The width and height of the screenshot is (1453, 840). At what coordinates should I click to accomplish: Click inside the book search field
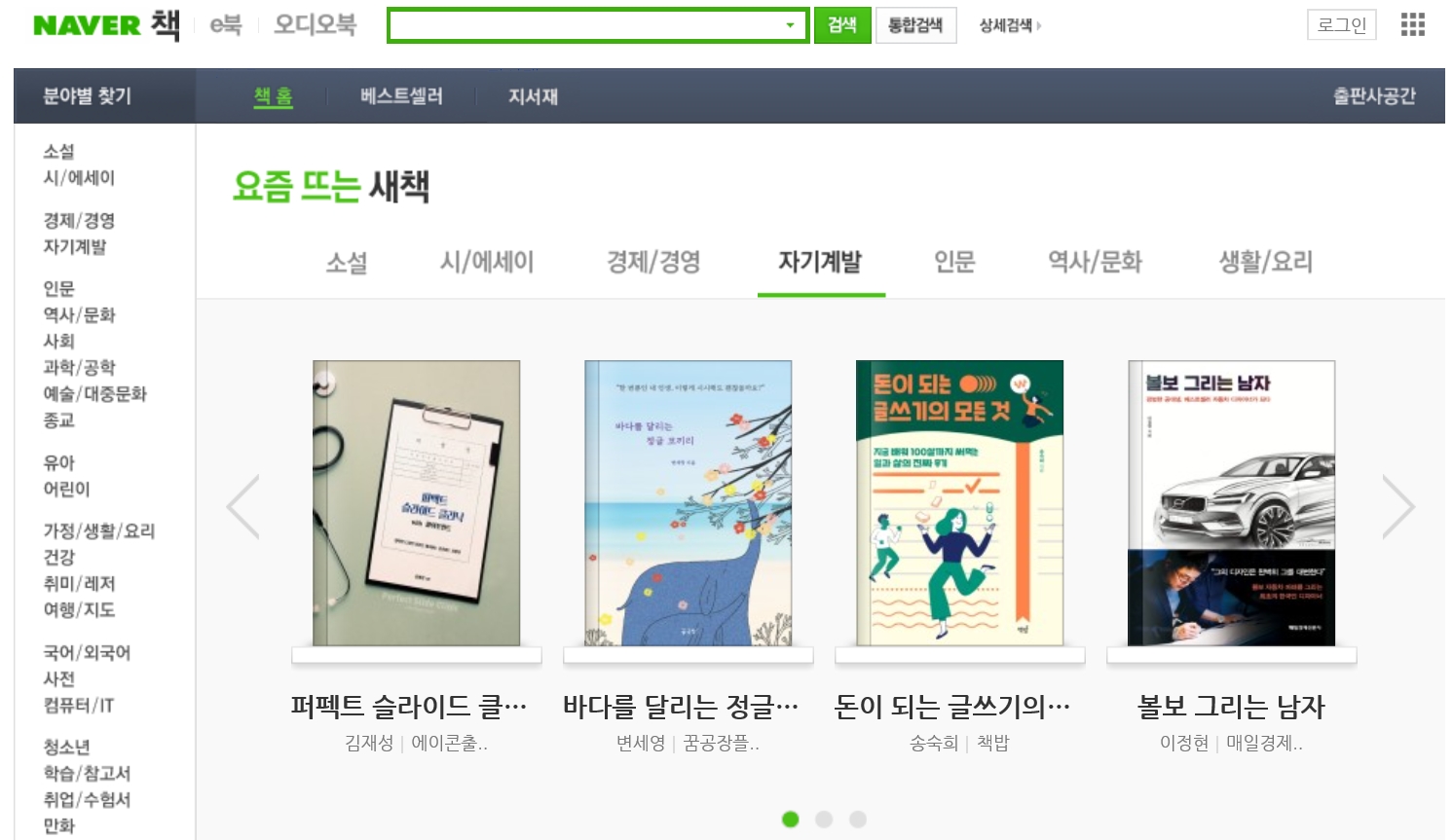pos(584,25)
